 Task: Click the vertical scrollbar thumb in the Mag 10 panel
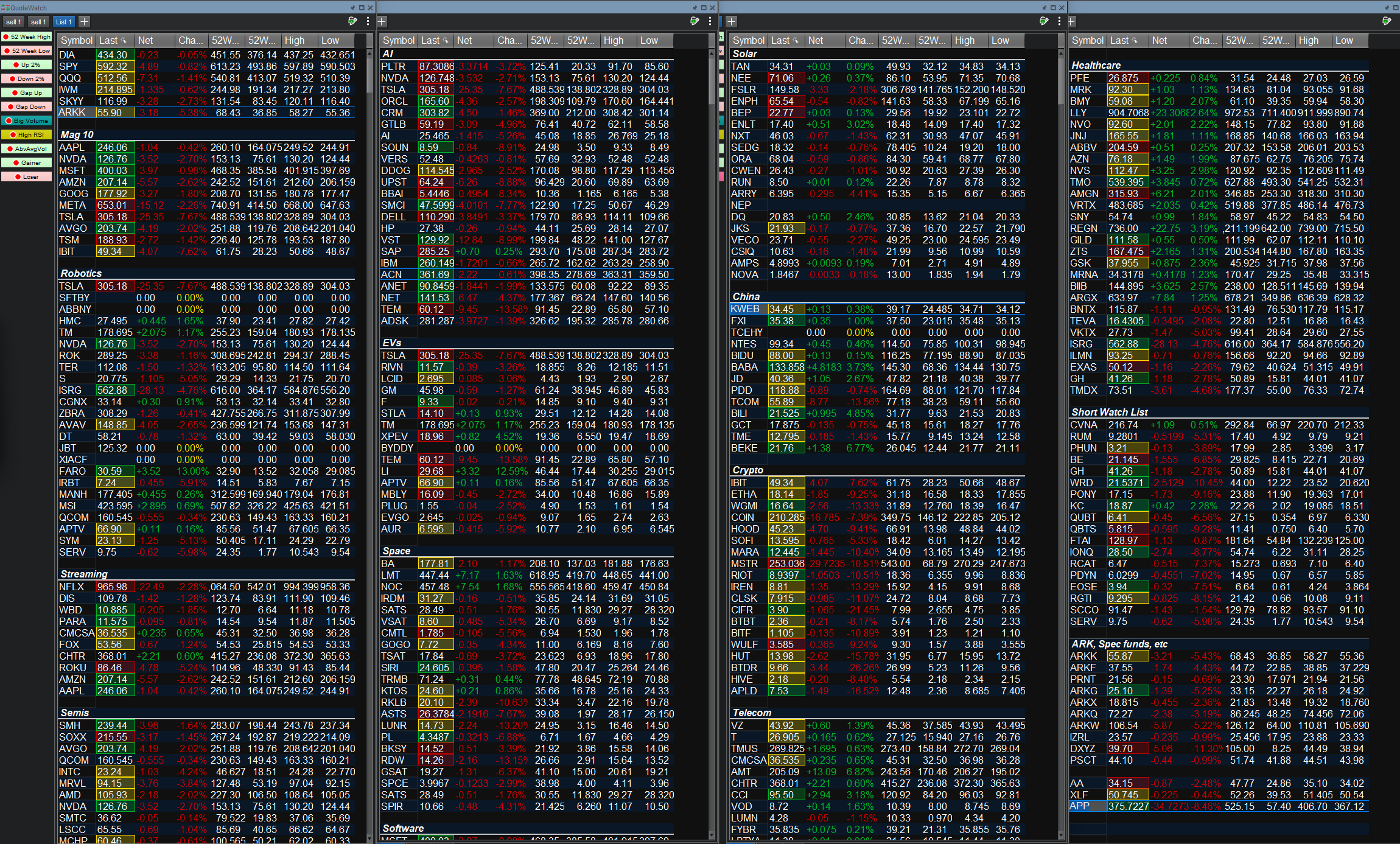pyautogui.click(x=369, y=75)
